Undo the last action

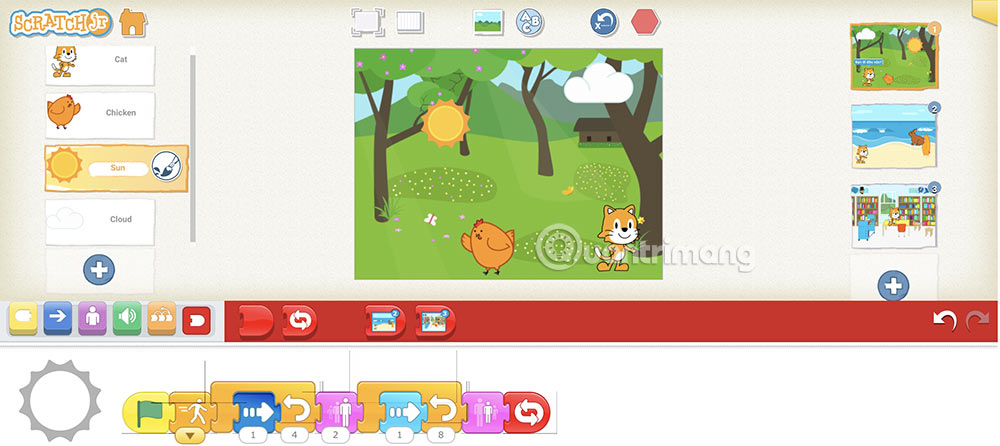(x=945, y=320)
